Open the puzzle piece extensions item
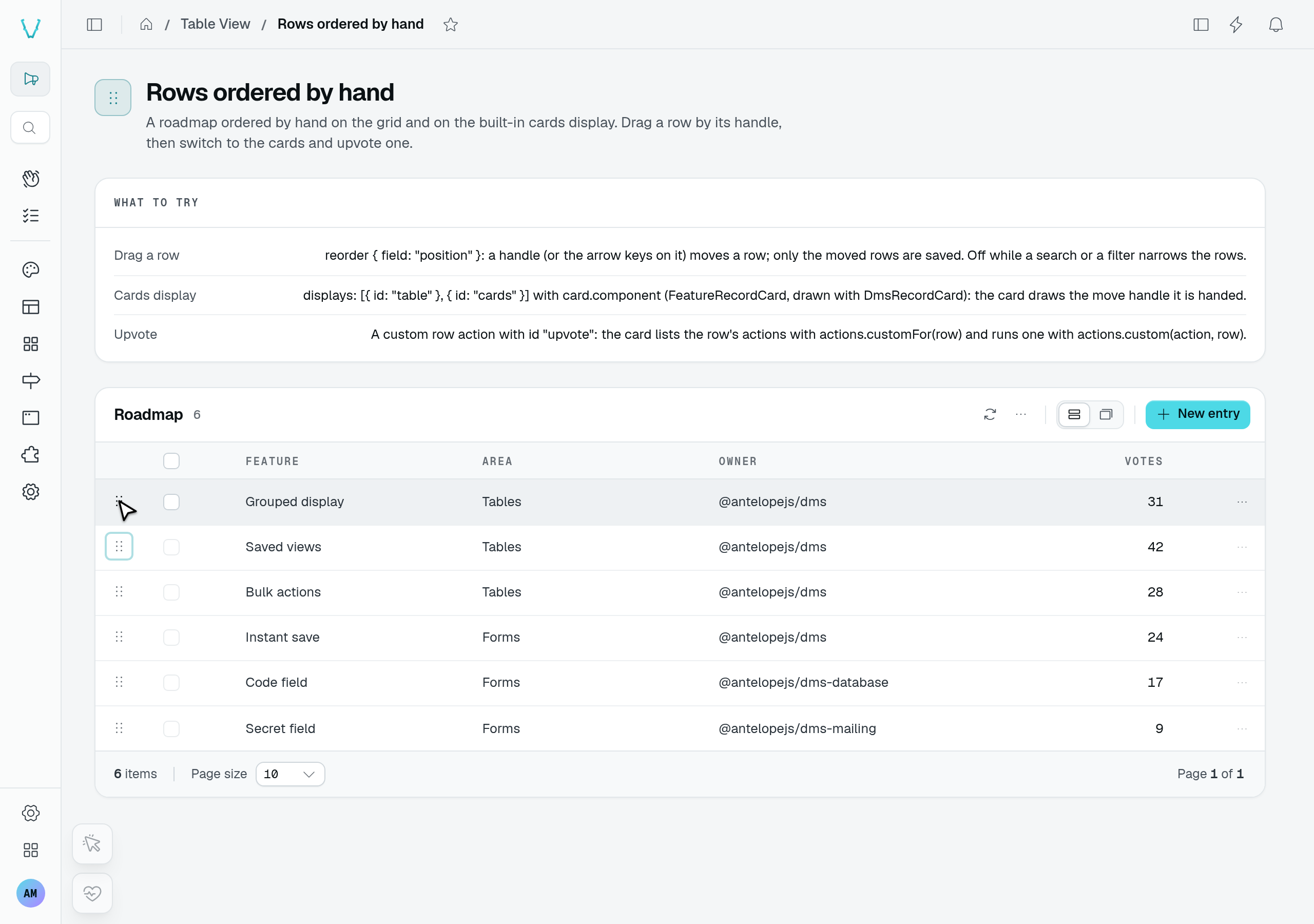Screen dimensions: 1314x924 coord(30,455)
